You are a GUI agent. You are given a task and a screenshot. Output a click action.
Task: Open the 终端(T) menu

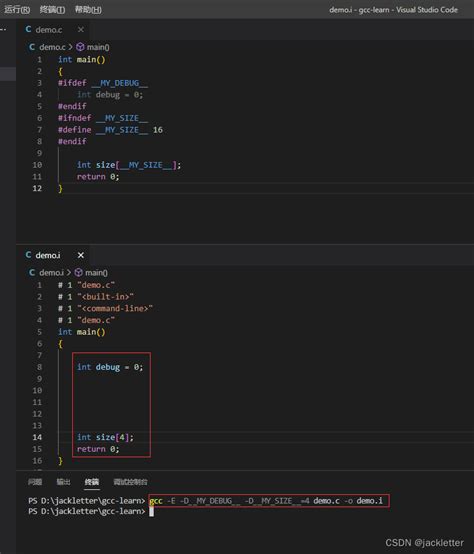point(52,10)
